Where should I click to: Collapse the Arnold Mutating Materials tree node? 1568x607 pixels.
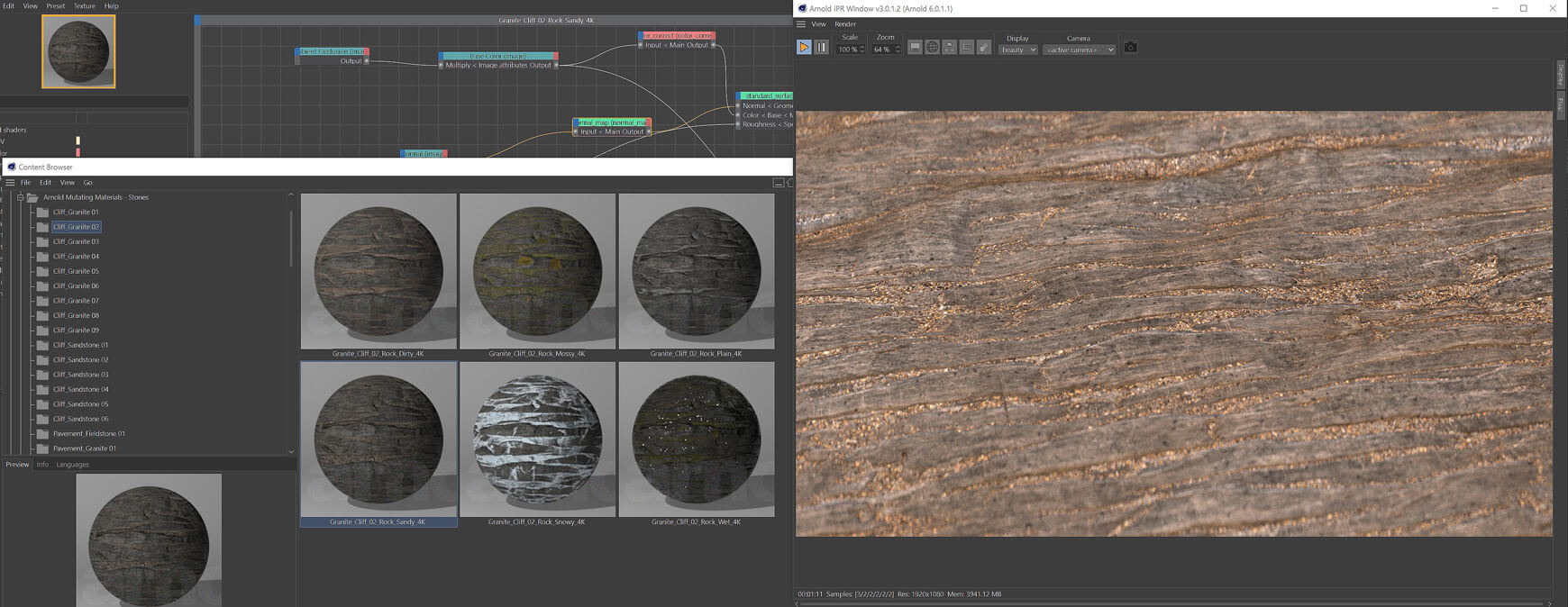(20, 197)
